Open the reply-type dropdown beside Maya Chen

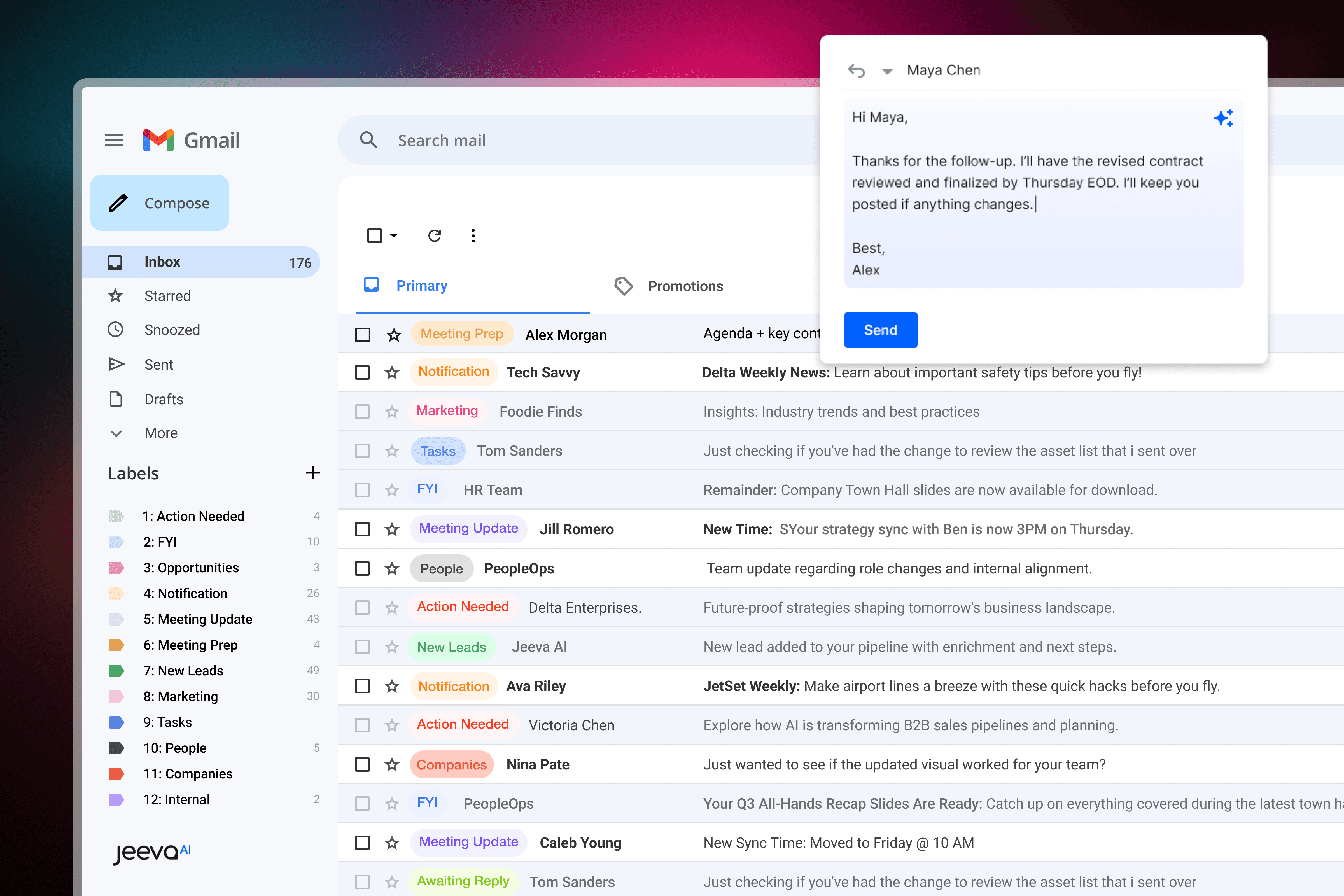click(x=887, y=70)
